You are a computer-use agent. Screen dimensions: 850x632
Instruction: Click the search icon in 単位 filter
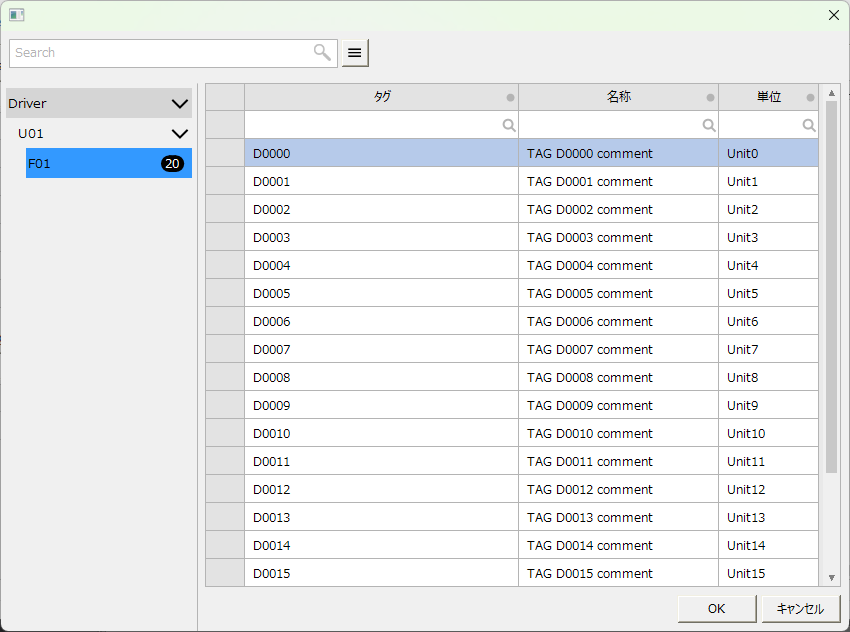coord(809,125)
